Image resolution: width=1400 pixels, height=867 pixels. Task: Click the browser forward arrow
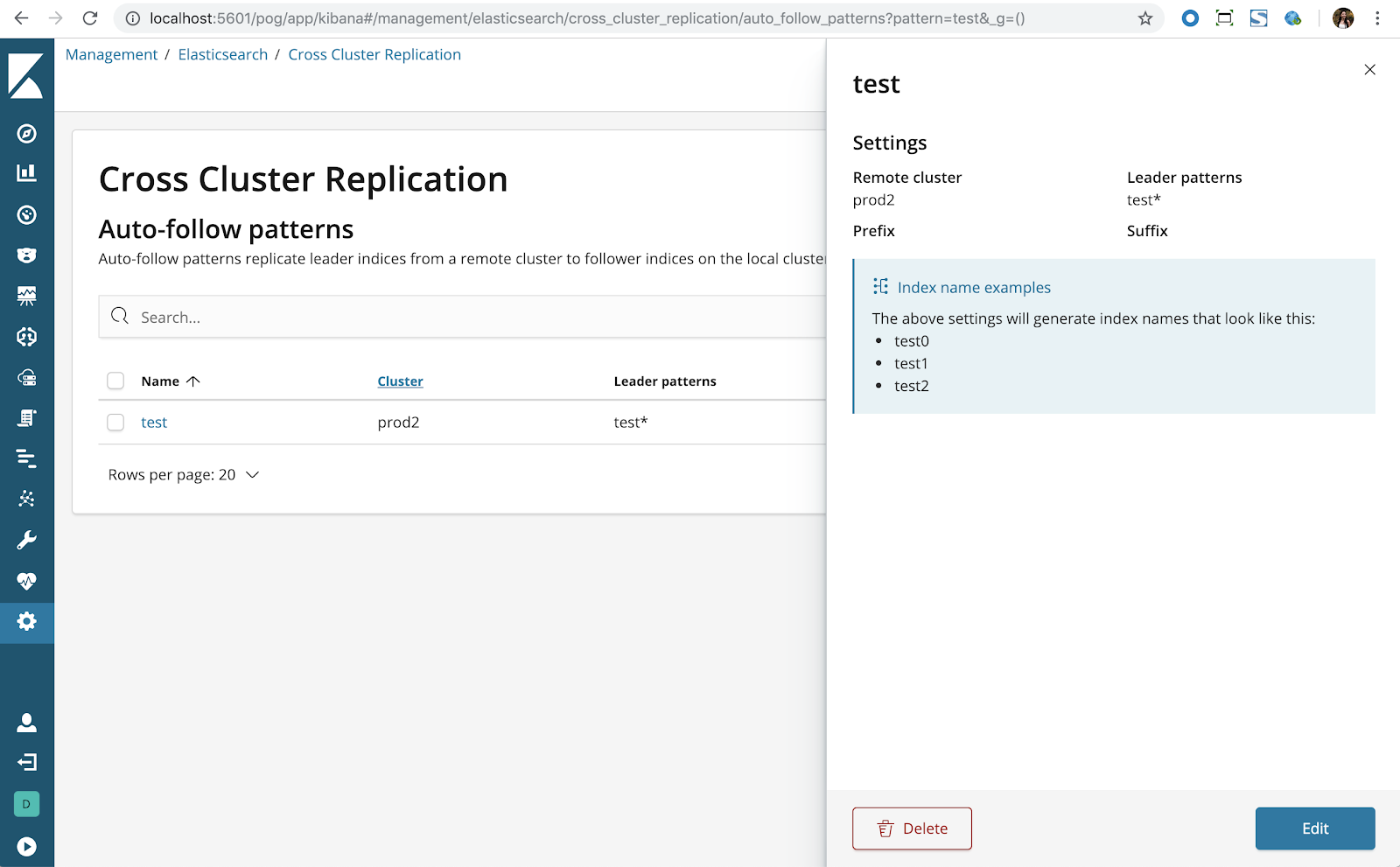click(56, 18)
